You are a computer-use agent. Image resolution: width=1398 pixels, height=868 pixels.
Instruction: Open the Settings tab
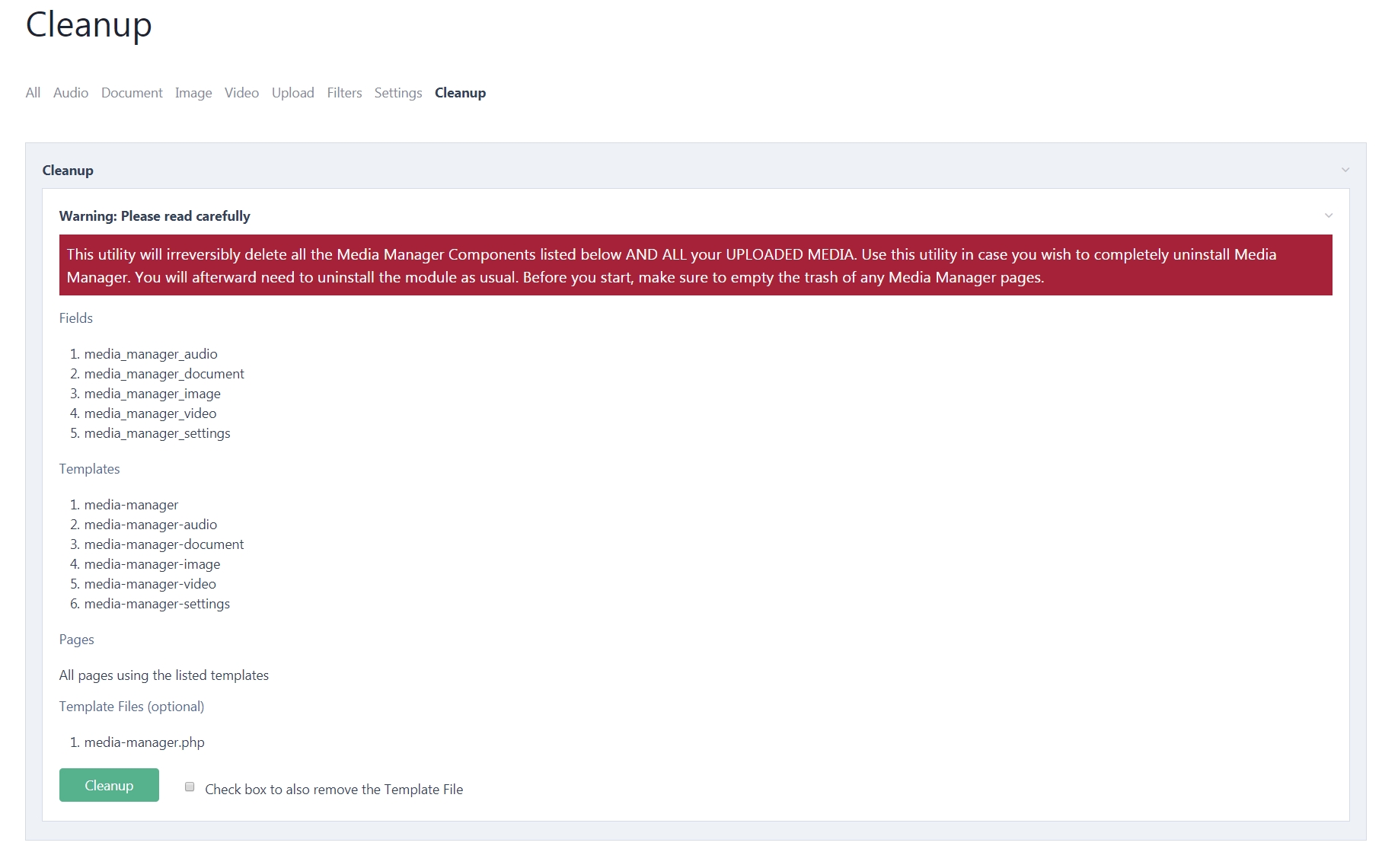tap(398, 93)
